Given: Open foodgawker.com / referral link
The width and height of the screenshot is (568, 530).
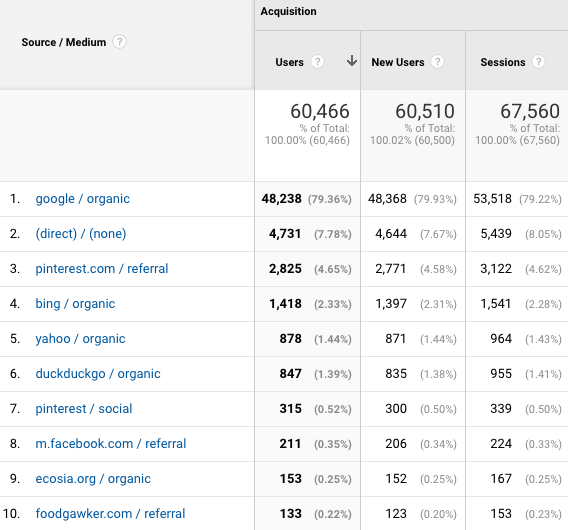Looking at the screenshot, I should 110,514.
